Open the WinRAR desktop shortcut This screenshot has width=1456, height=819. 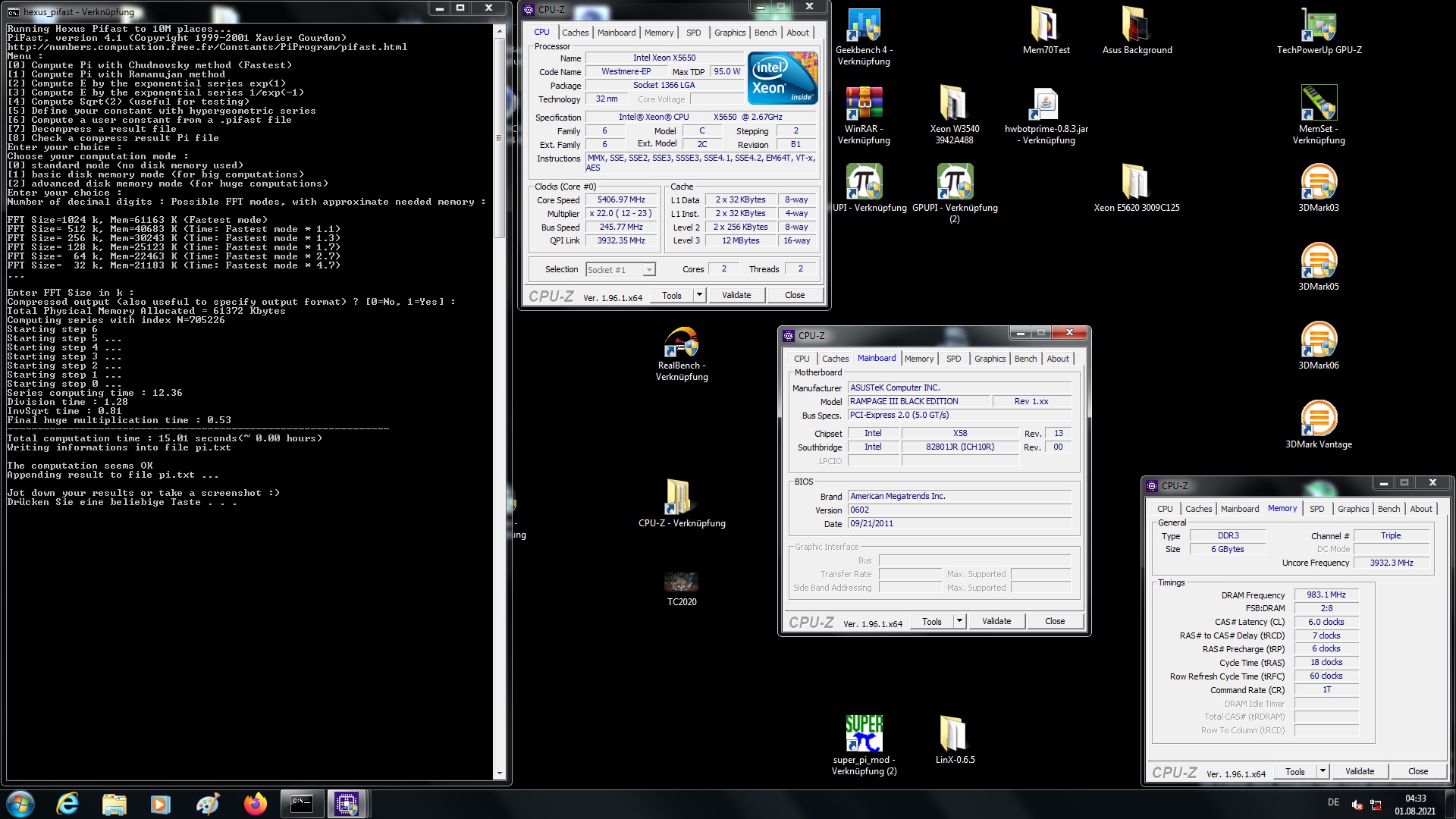point(864,115)
